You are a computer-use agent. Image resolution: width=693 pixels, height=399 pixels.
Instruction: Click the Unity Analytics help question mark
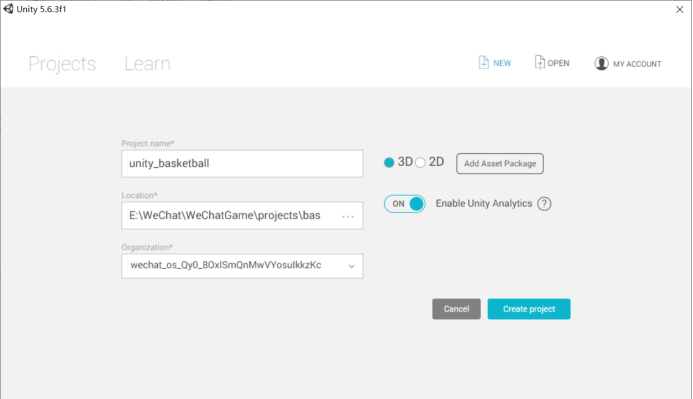click(x=544, y=204)
